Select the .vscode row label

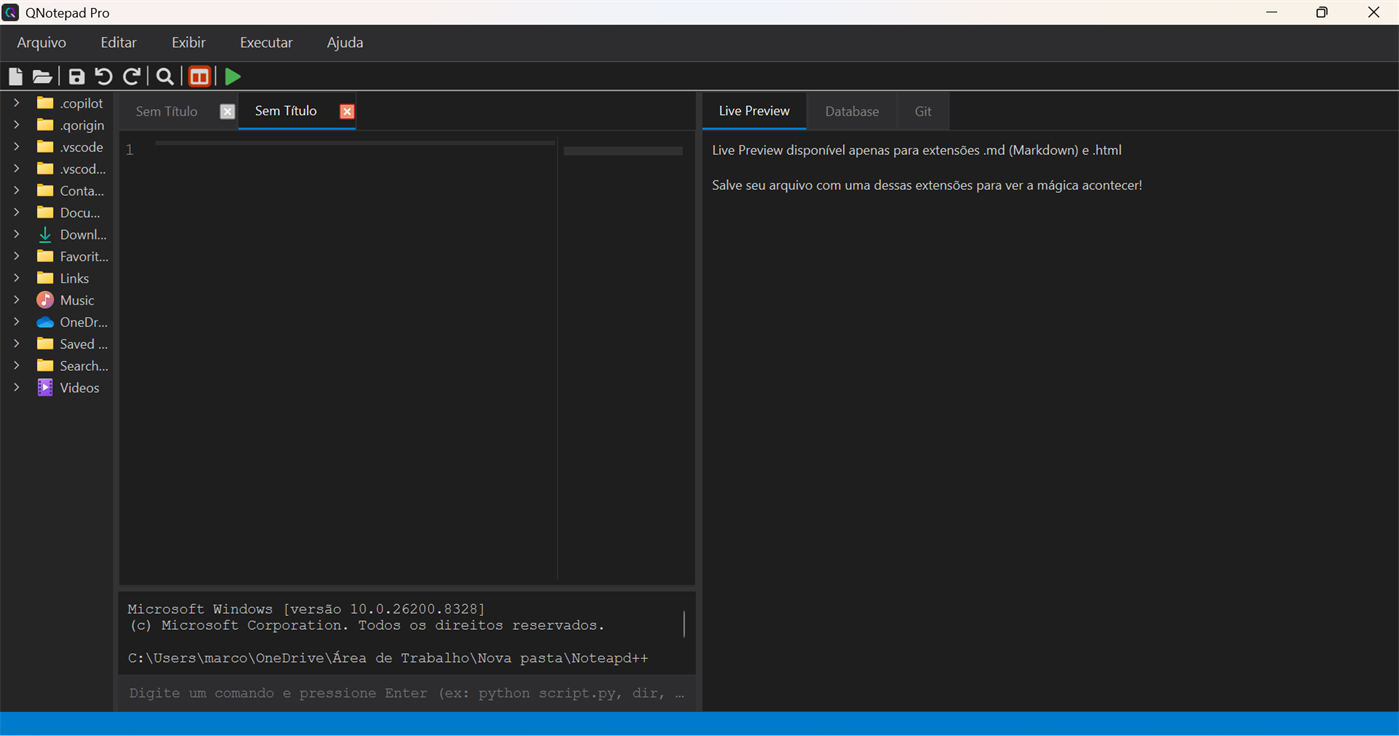tap(81, 147)
